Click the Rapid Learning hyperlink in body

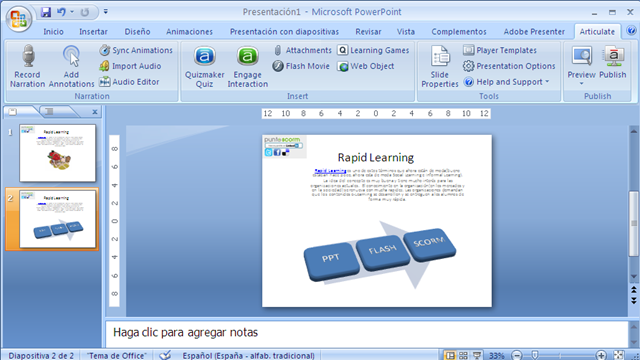click(330, 171)
